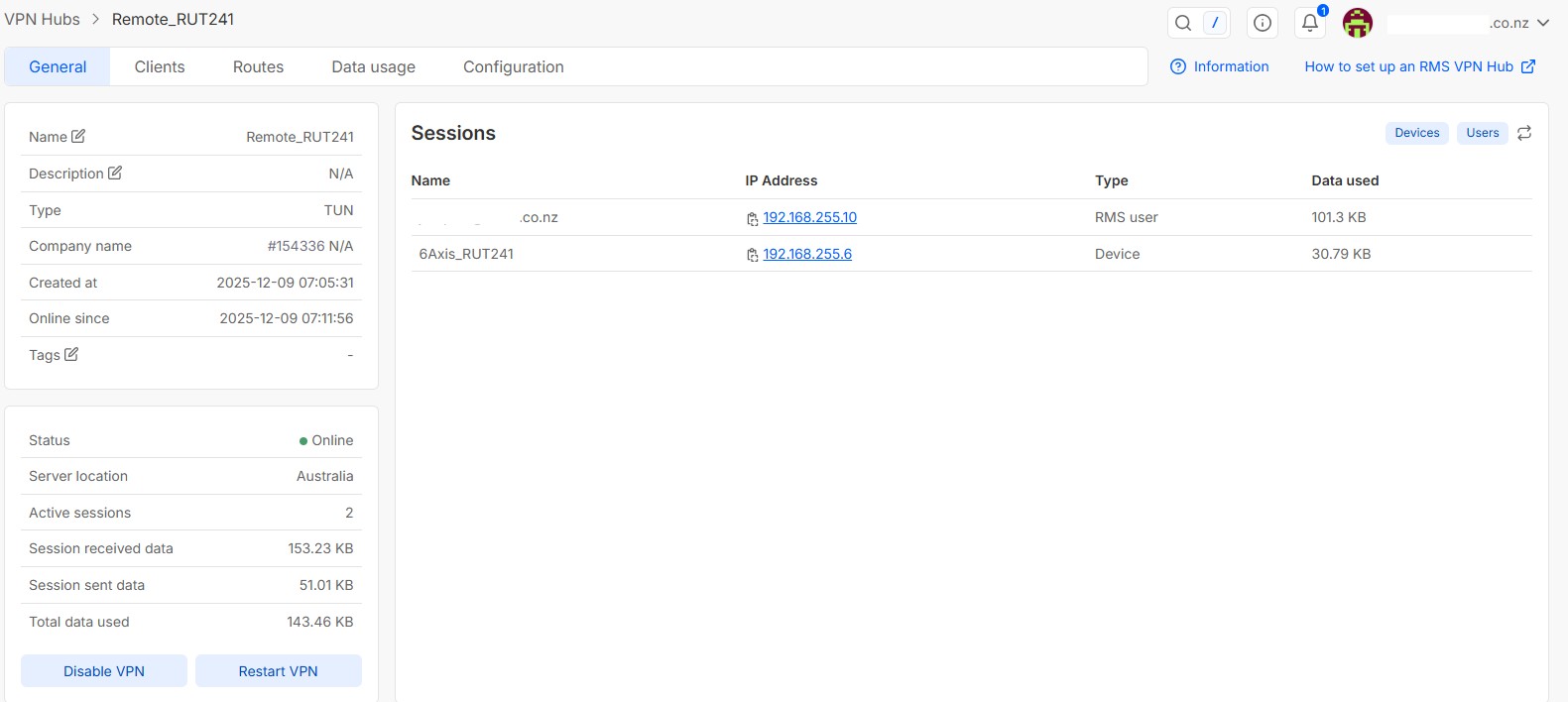Switch to the Clients tab
The image size is (1568, 702).
(160, 66)
